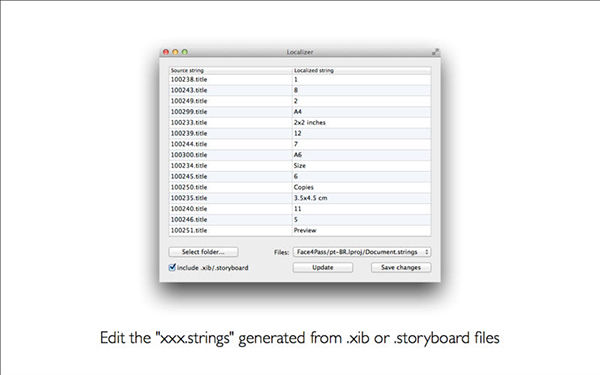This screenshot has height=375, width=600.
Task: Click the localized string cell '3.5x4.5 cm'
Action: click(x=361, y=198)
